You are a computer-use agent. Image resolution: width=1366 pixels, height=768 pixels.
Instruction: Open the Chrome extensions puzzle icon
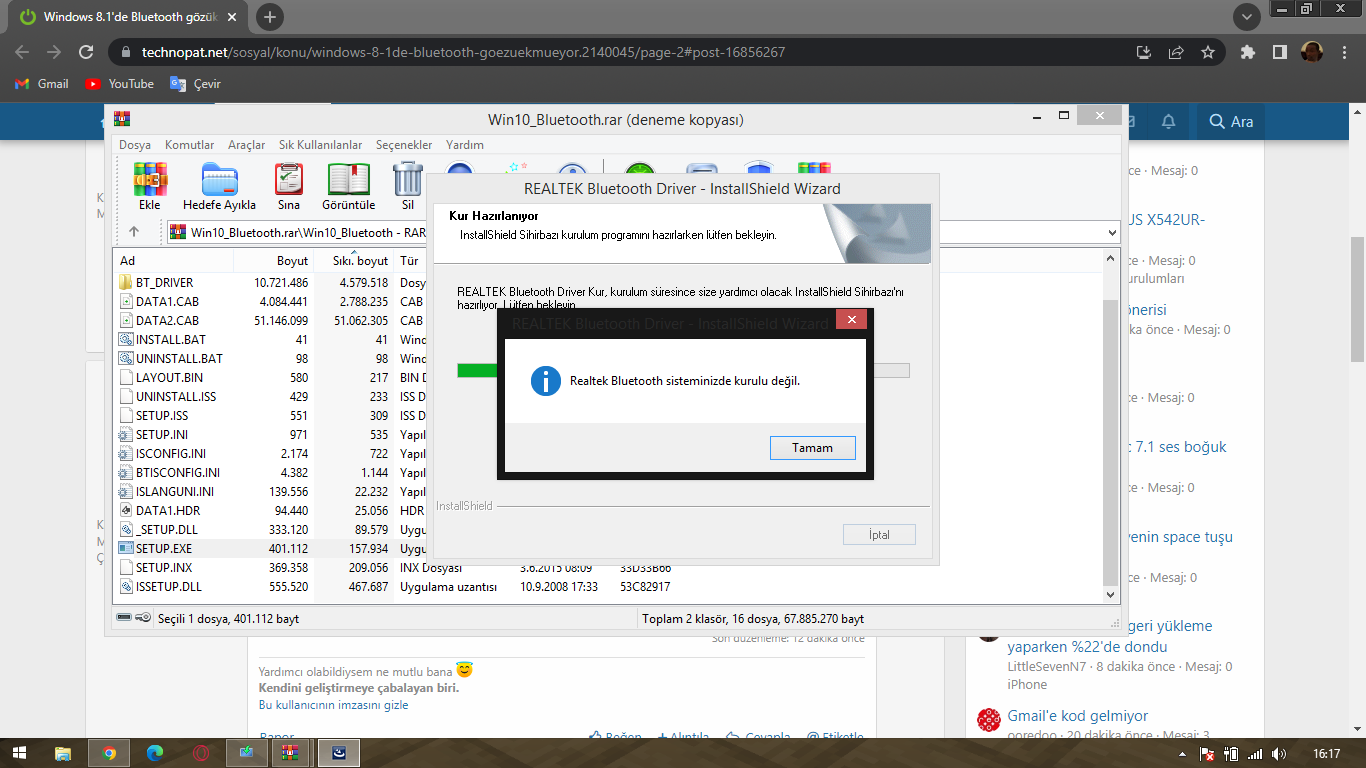1248,52
